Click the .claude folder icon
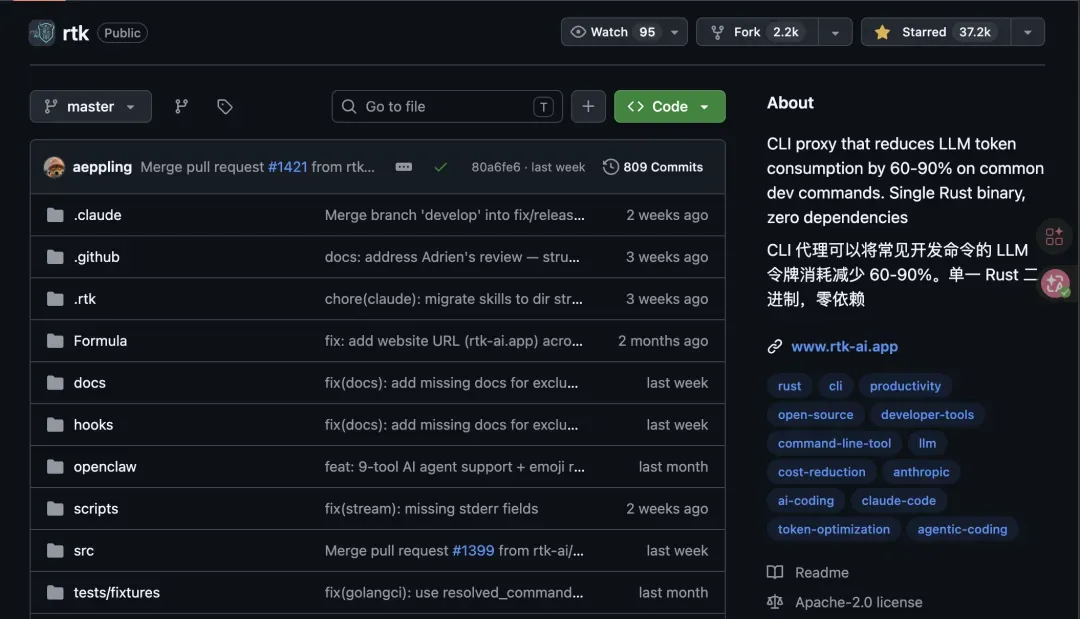The height and width of the screenshot is (619, 1080). (x=55, y=216)
